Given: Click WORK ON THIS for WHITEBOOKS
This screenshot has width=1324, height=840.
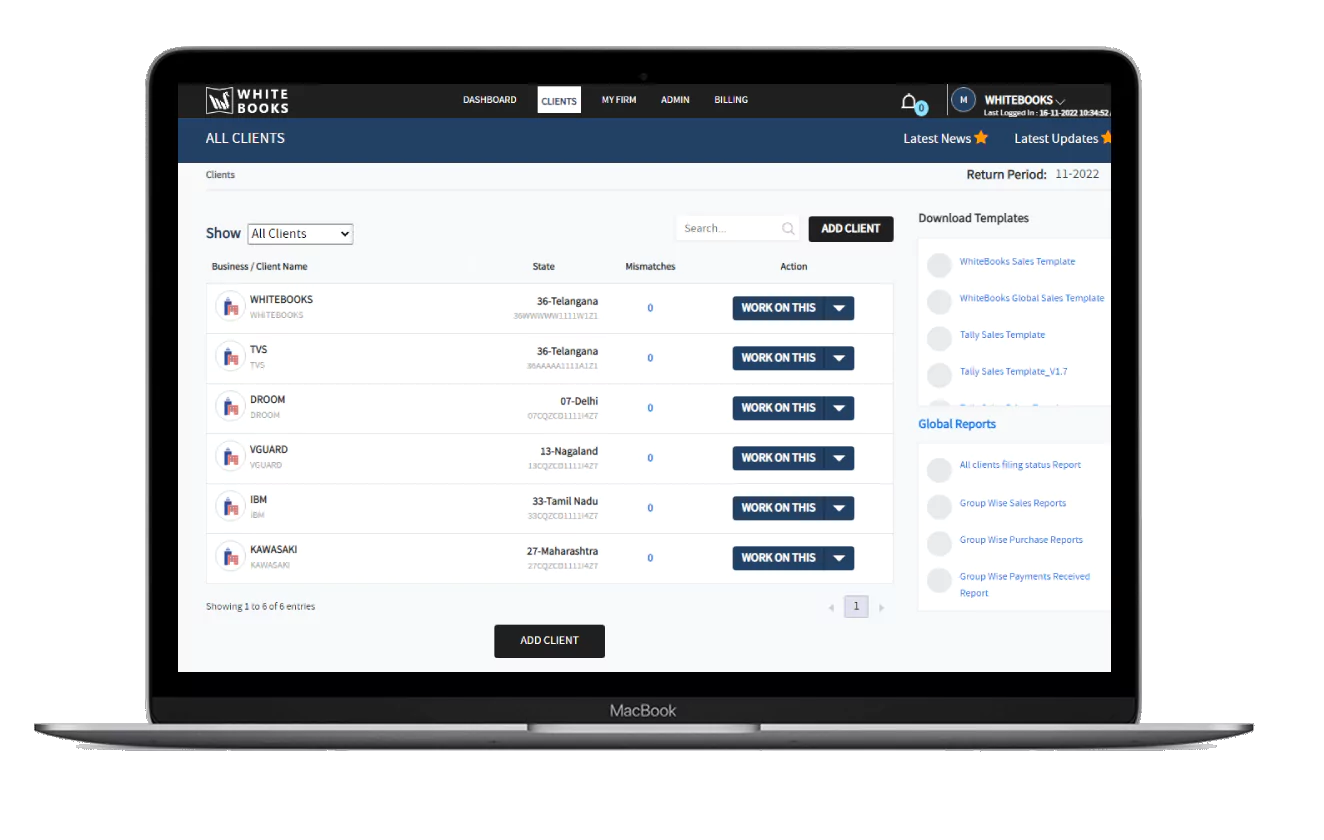Looking at the screenshot, I should [x=779, y=308].
